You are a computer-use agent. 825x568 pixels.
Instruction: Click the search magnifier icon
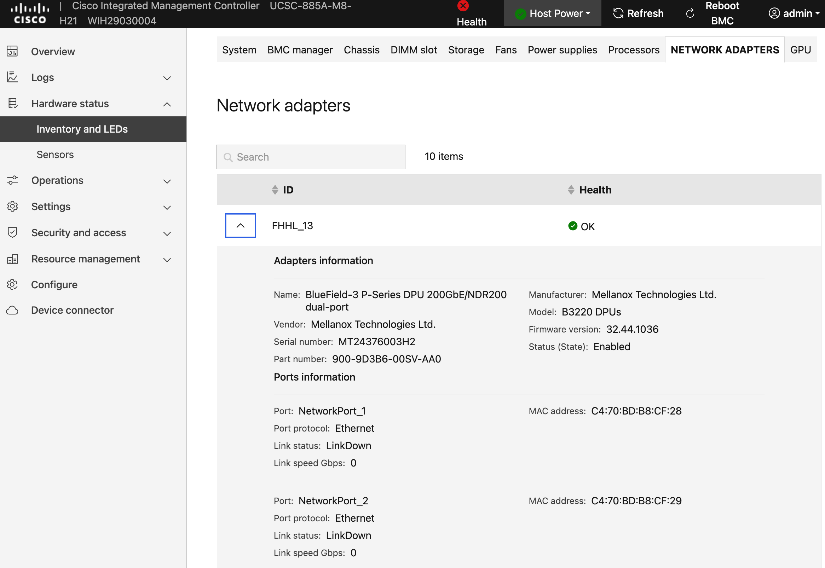click(x=228, y=157)
